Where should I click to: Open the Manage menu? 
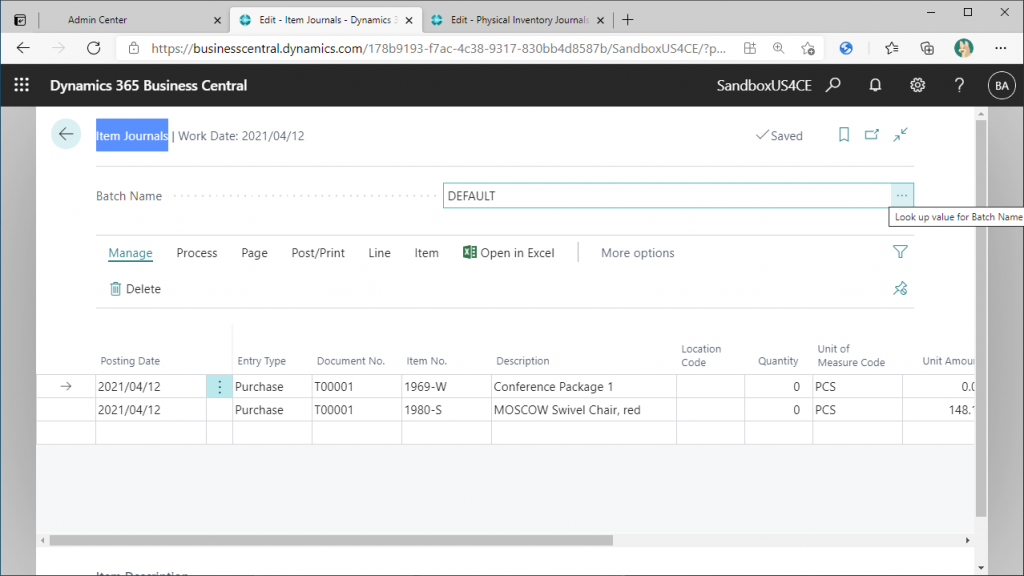131,253
